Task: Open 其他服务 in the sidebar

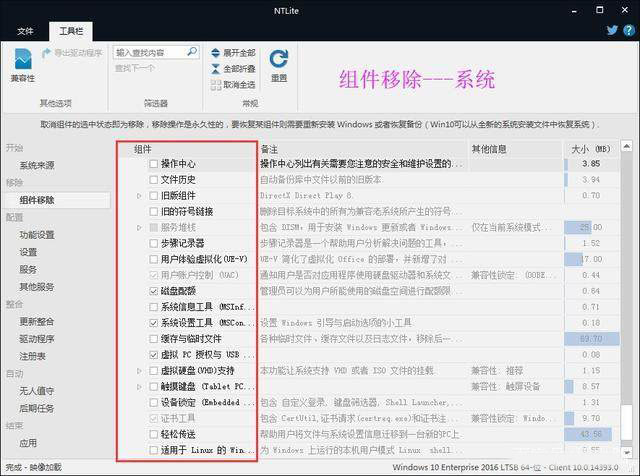Action: pyautogui.click(x=37, y=287)
